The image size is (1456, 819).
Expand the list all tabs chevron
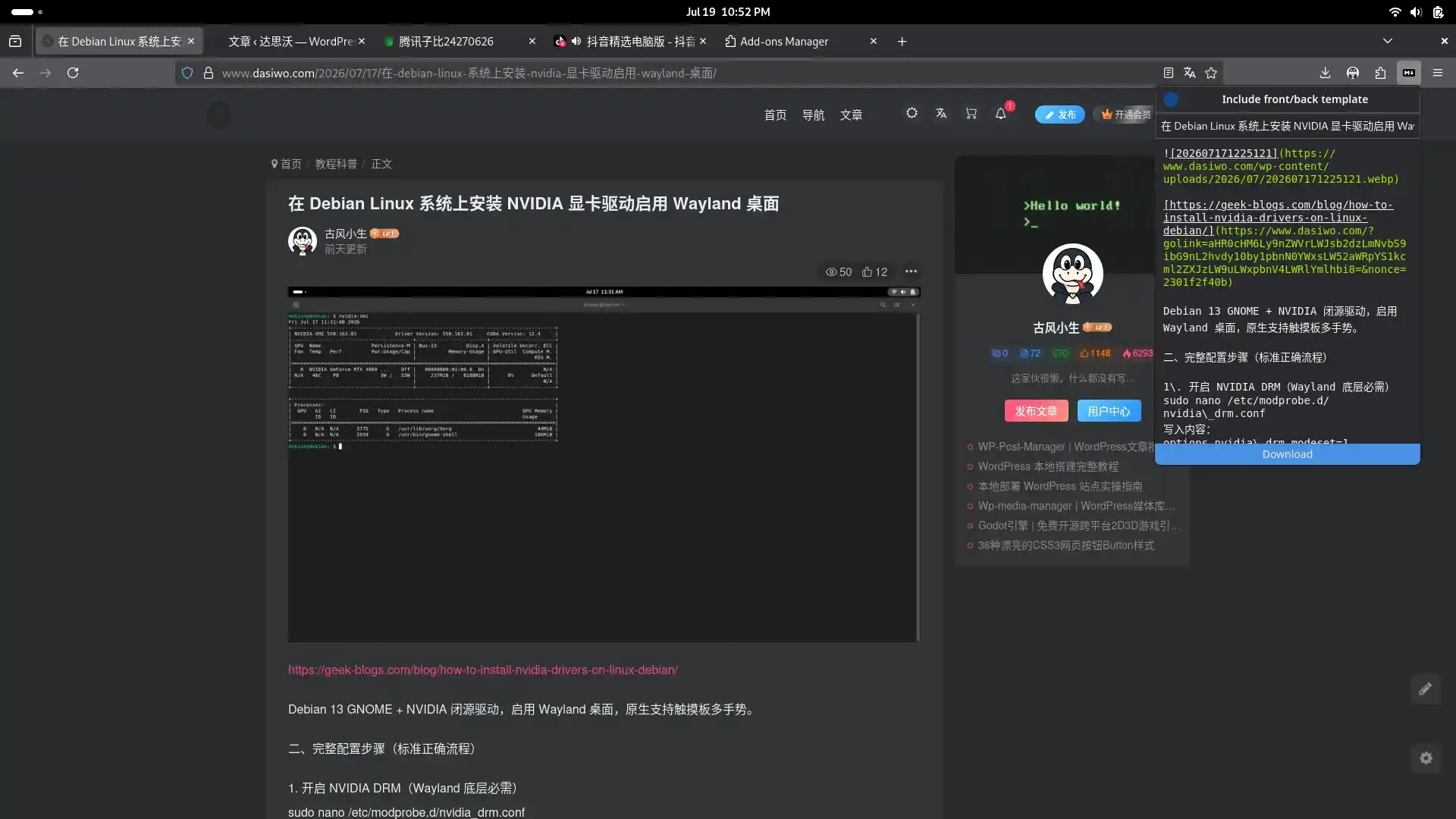point(1388,41)
